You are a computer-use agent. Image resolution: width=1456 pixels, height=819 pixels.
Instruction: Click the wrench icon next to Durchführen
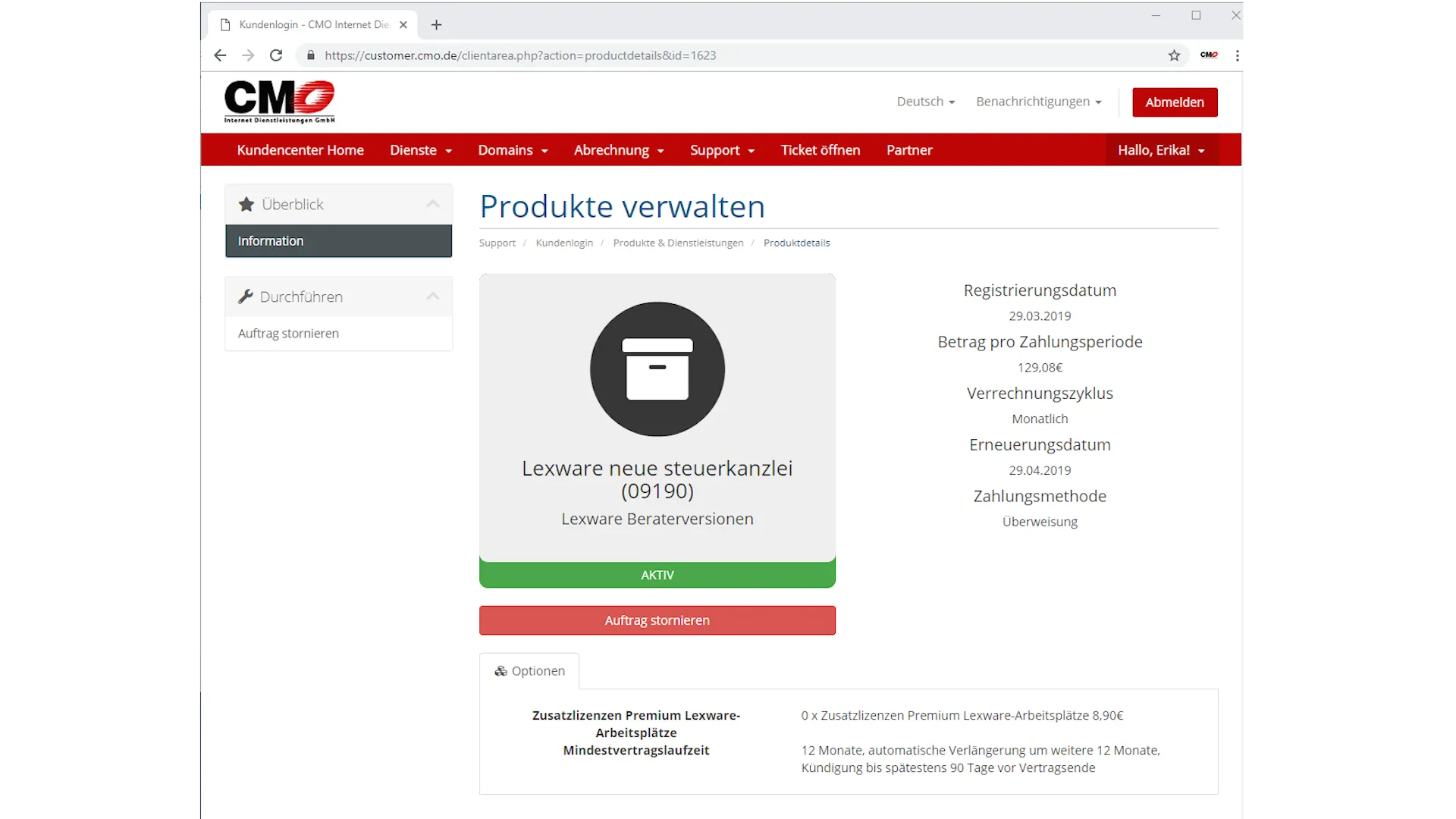click(x=245, y=297)
